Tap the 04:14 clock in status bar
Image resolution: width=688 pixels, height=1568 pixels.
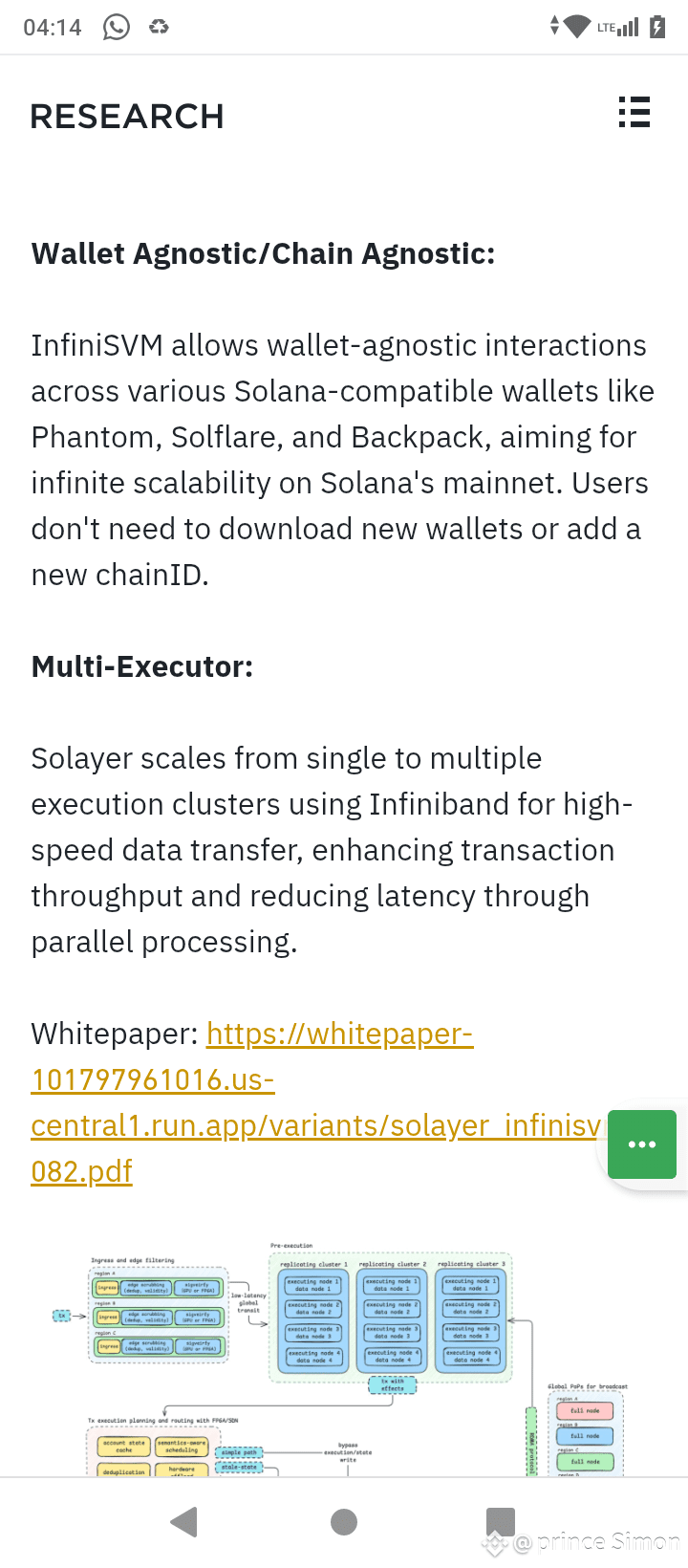coord(53,27)
